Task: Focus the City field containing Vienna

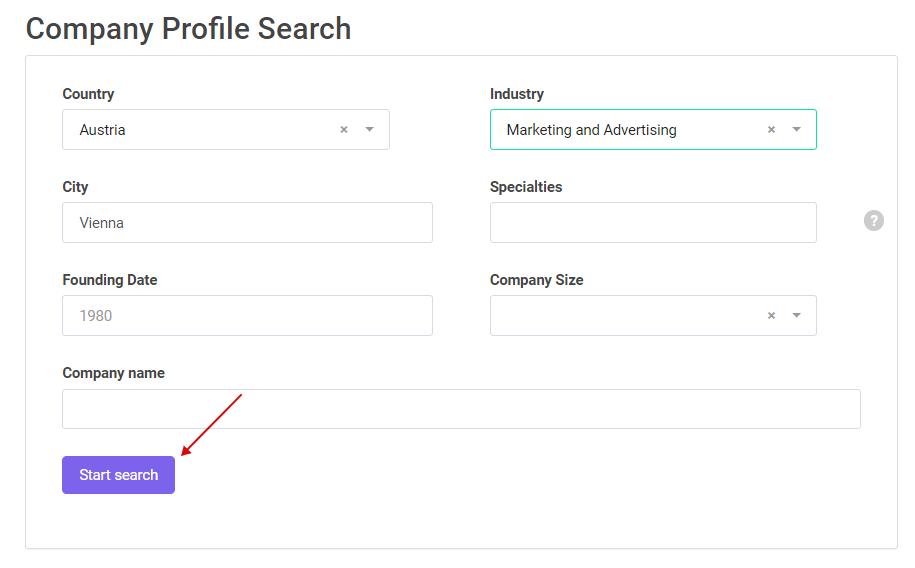Action: coord(247,222)
